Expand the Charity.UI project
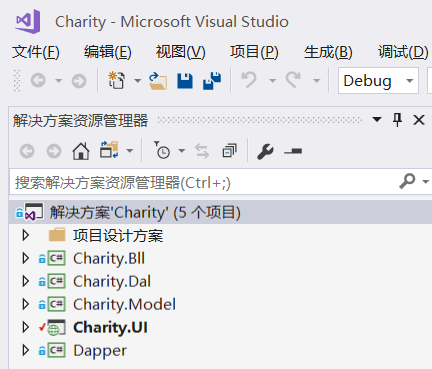 (x=26, y=327)
